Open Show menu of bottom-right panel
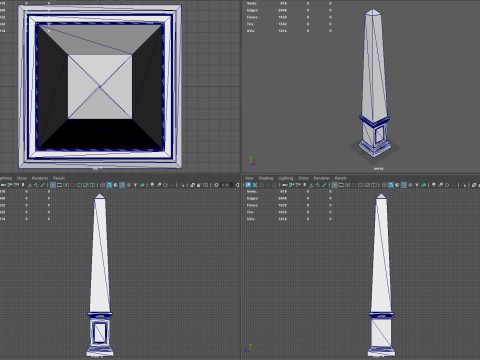Screen dimensions: 480x360 coord(303,178)
